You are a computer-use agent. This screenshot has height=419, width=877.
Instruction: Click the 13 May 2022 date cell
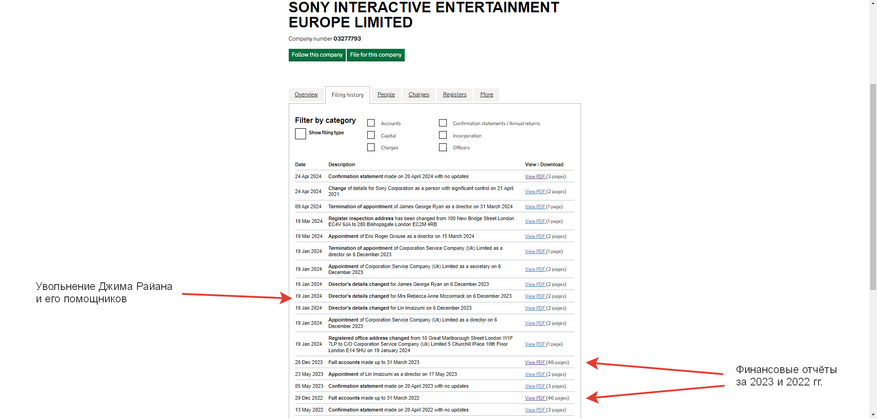[x=309, y=410]
